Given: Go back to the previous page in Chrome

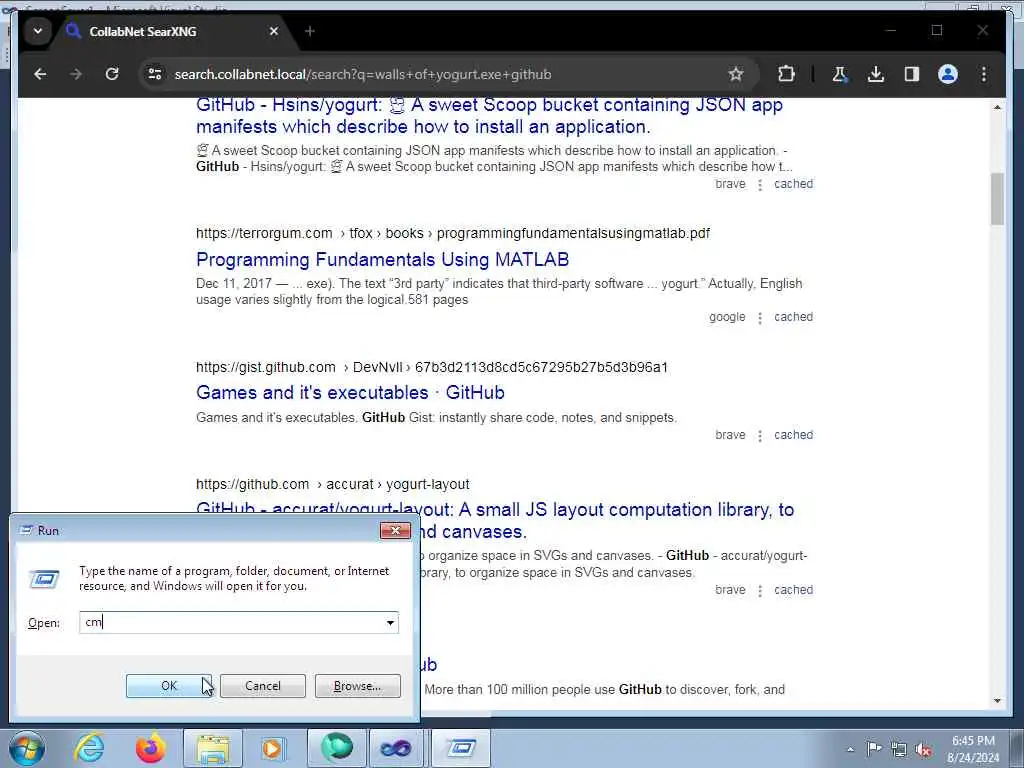Looking at the screenshot, I should (40, 74).
